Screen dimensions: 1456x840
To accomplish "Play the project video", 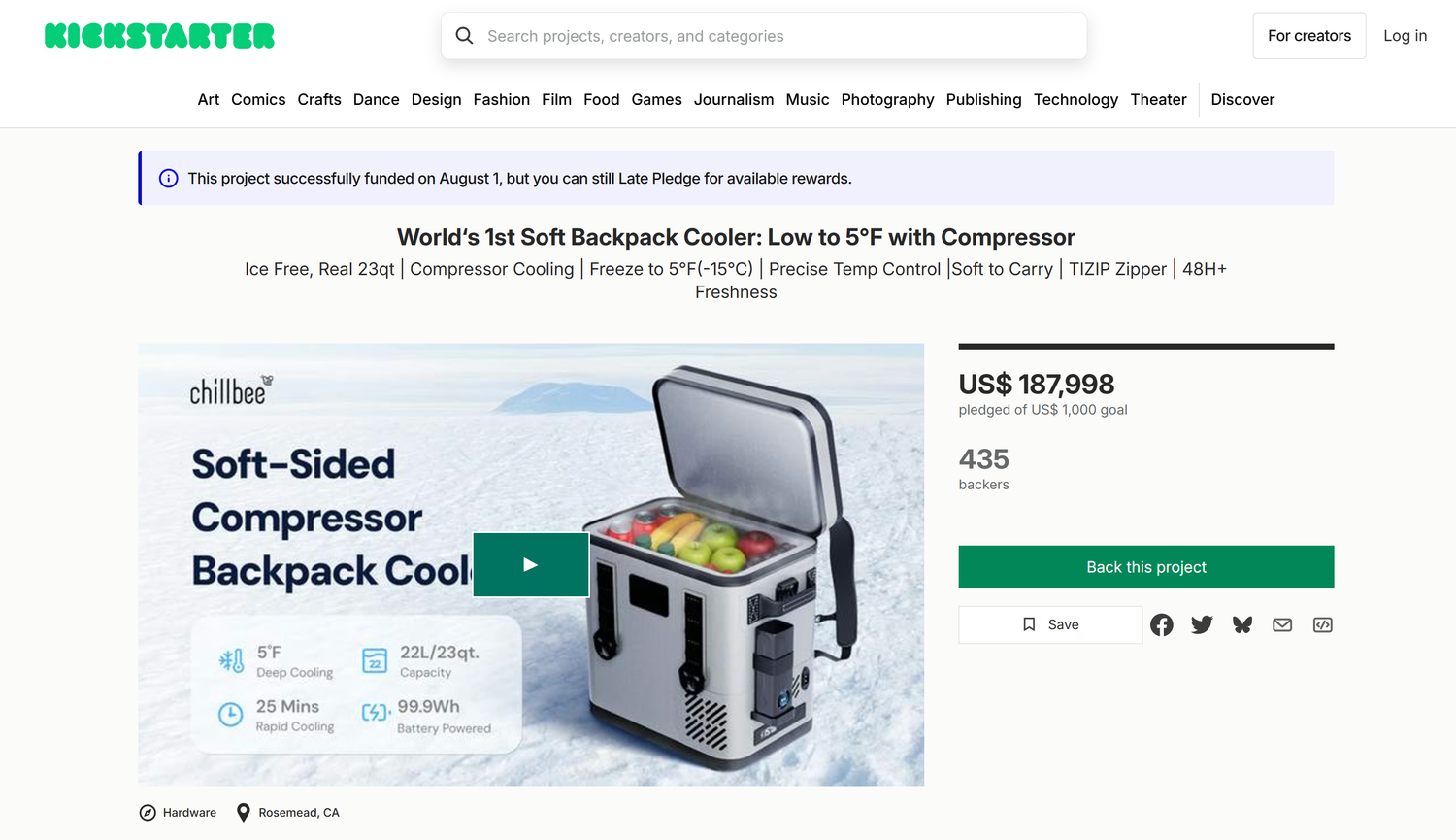I will click(530, 564).
